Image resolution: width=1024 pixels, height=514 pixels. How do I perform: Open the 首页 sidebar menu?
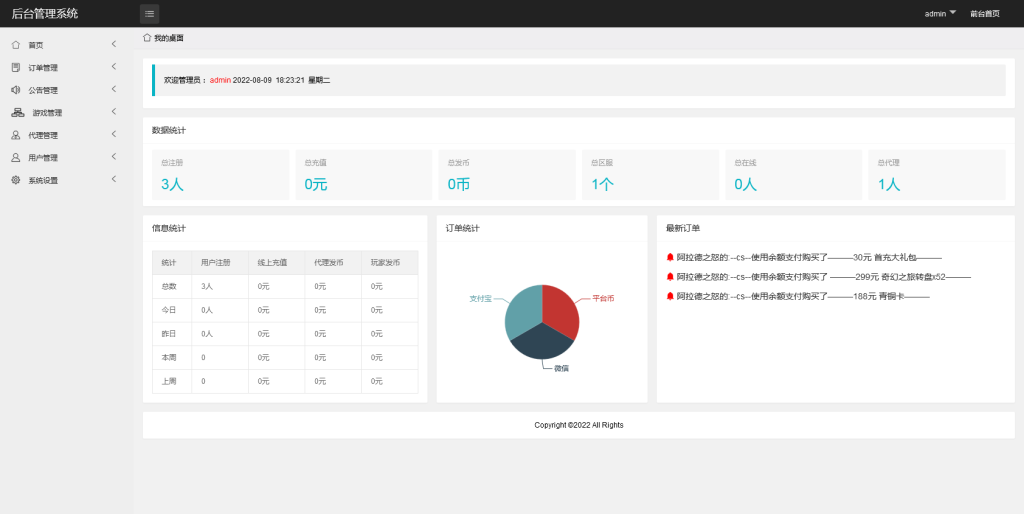coord(67,45)
